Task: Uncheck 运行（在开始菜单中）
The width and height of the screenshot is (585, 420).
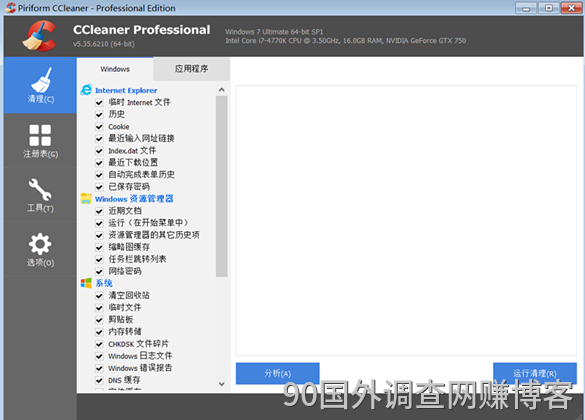Action: (x=99, y=223)
